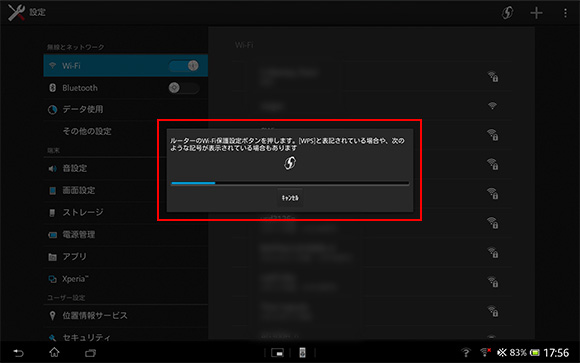This screenshot has width=580, height=363.
Task: Open データ使用 settings
Action: [x=125, y=110]
